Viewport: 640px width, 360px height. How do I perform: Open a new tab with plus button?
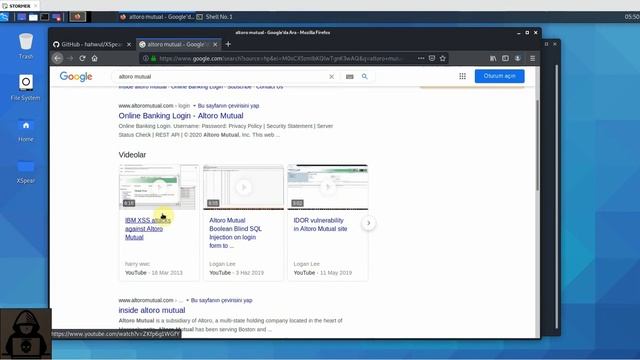pyautogui.click(x=228, y=44)
